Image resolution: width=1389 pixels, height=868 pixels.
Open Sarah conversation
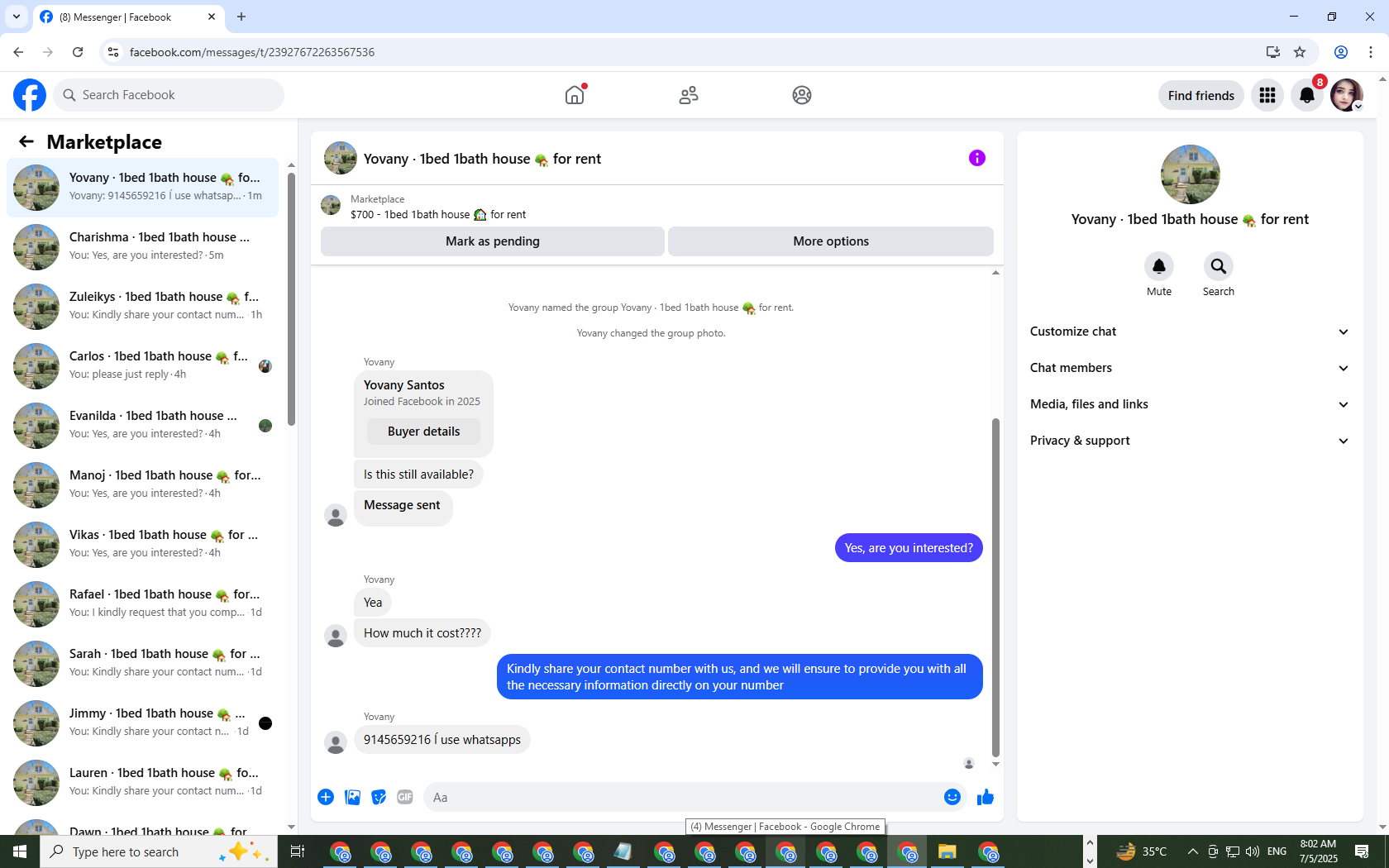(142, 663)
